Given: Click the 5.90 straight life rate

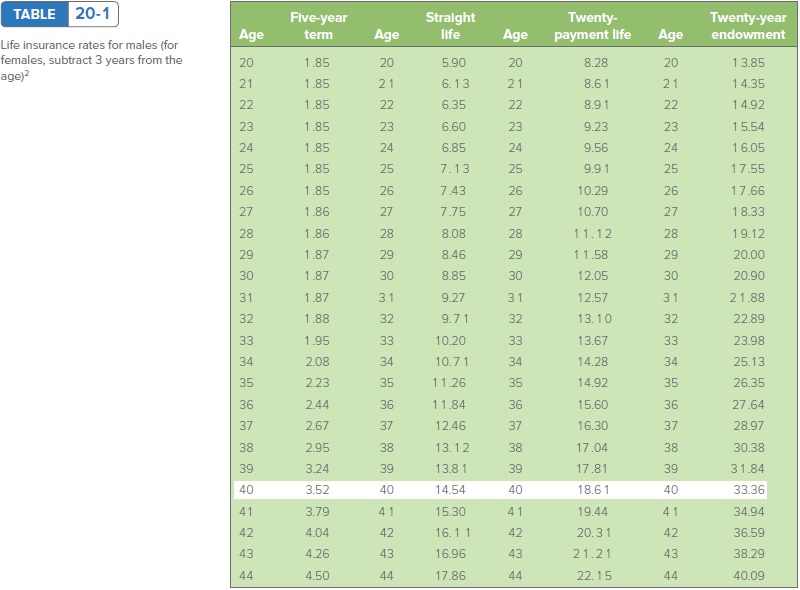Looking at the screenshot, I should pos(452,62).
